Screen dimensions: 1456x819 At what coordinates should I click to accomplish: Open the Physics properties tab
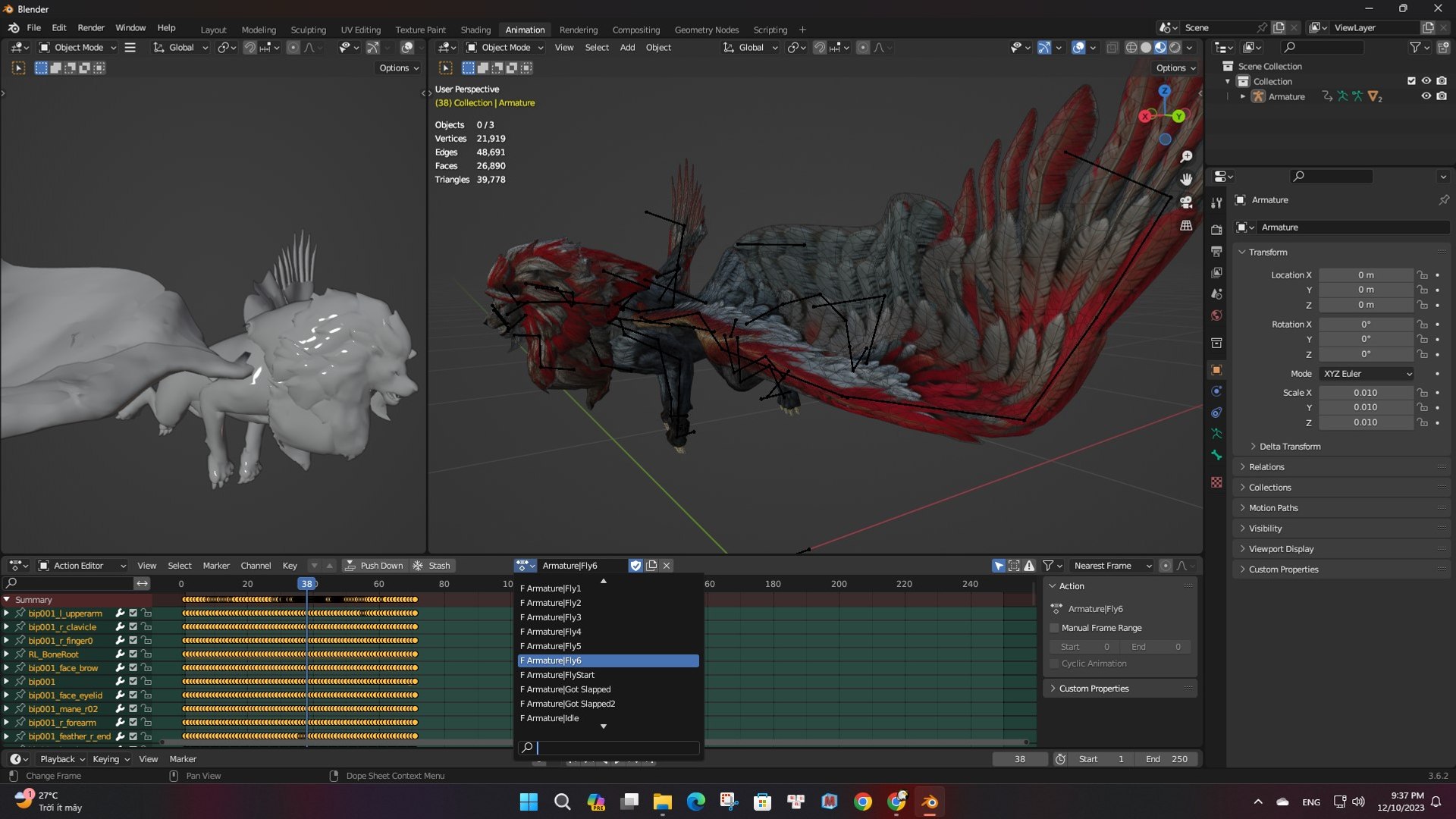click(1216, 391)
